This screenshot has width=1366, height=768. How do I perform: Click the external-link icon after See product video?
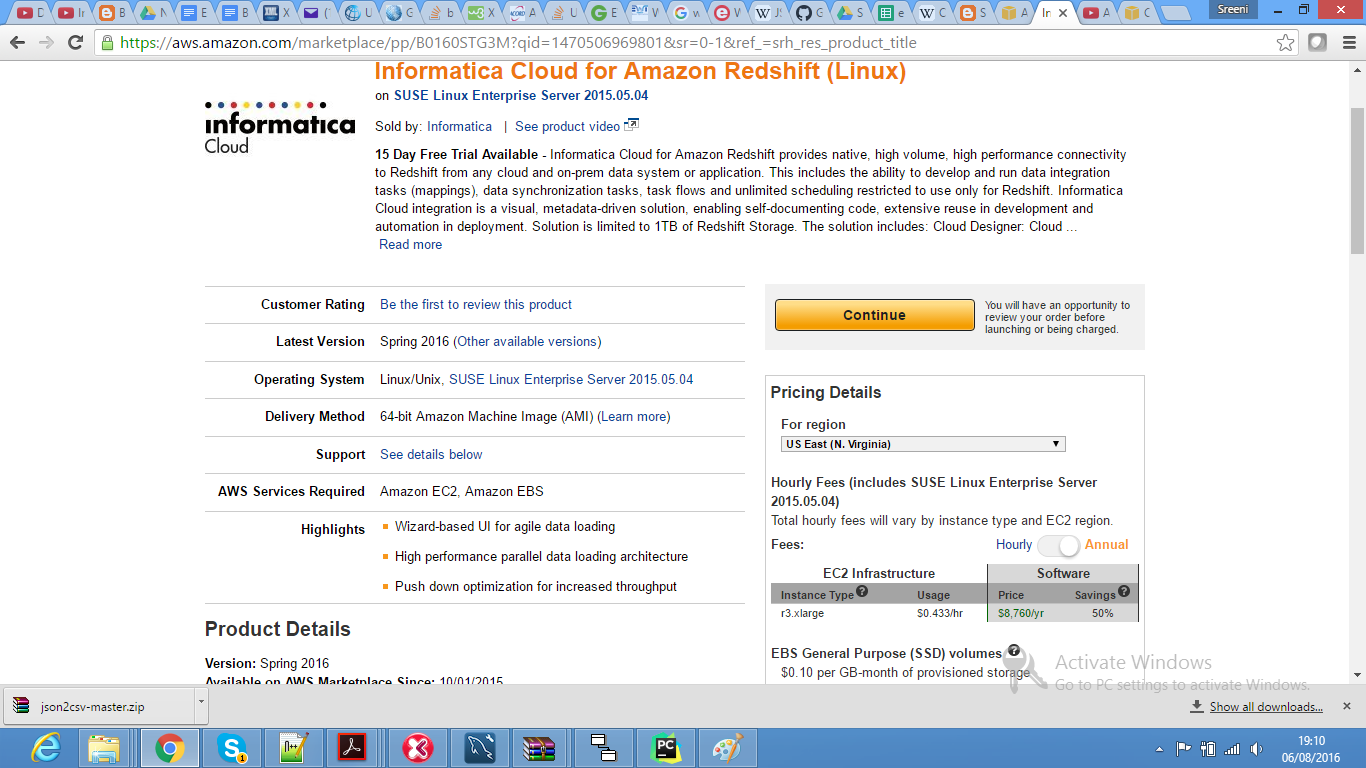point(632,124)
